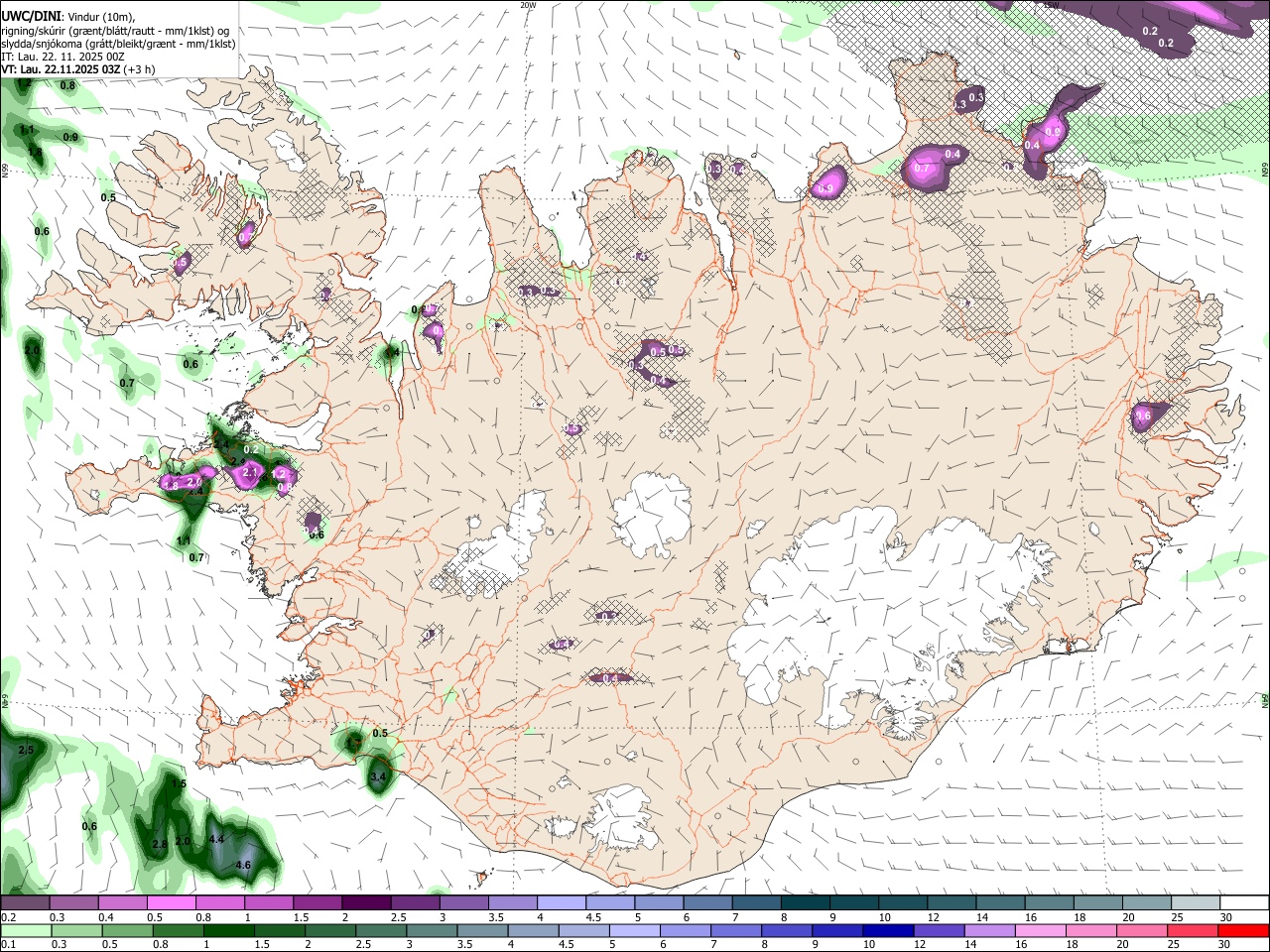
Task: Click the 2.5 rainfall value on the map
Action: tap(26, 750)
